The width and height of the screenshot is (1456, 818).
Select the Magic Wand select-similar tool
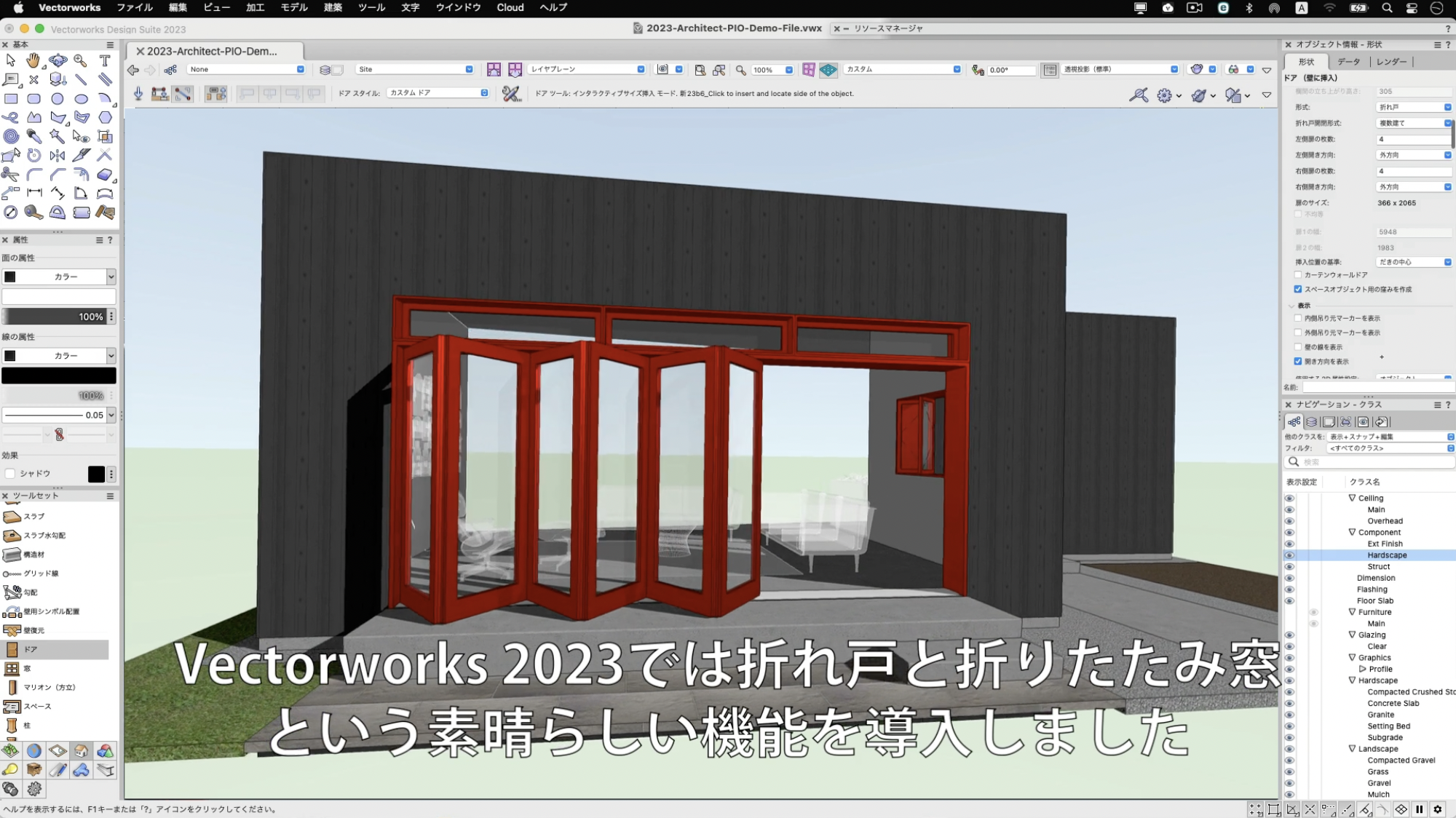click(x=58, y=136)
